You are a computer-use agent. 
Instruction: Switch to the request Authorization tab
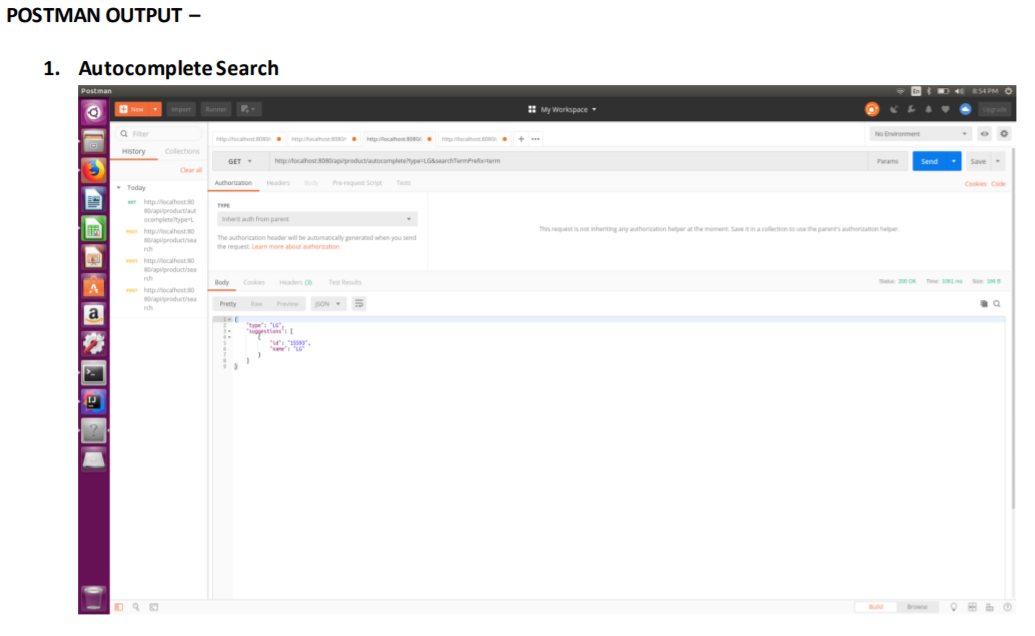click(233, 183)
